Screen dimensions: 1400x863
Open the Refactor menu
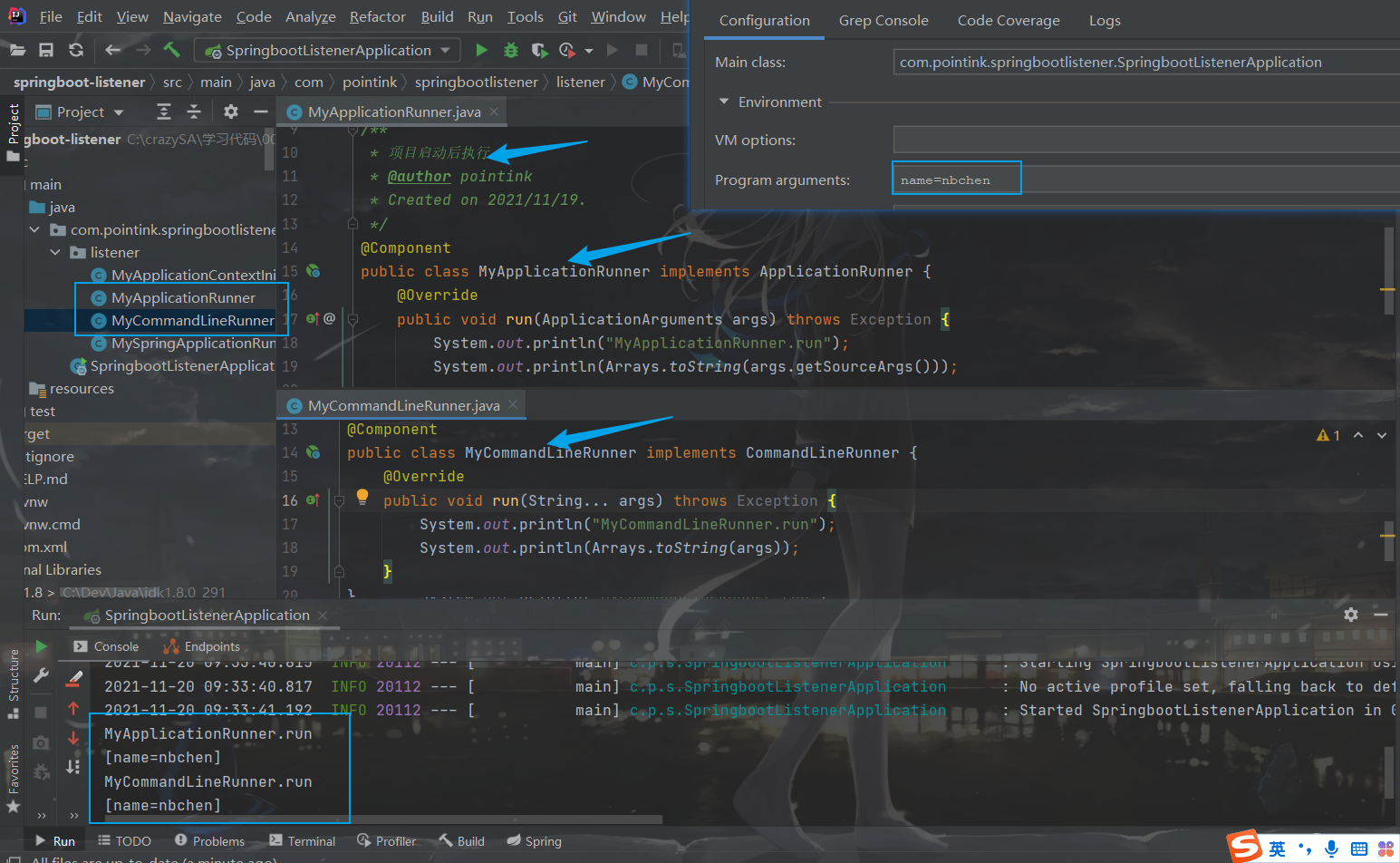point(378,16)
